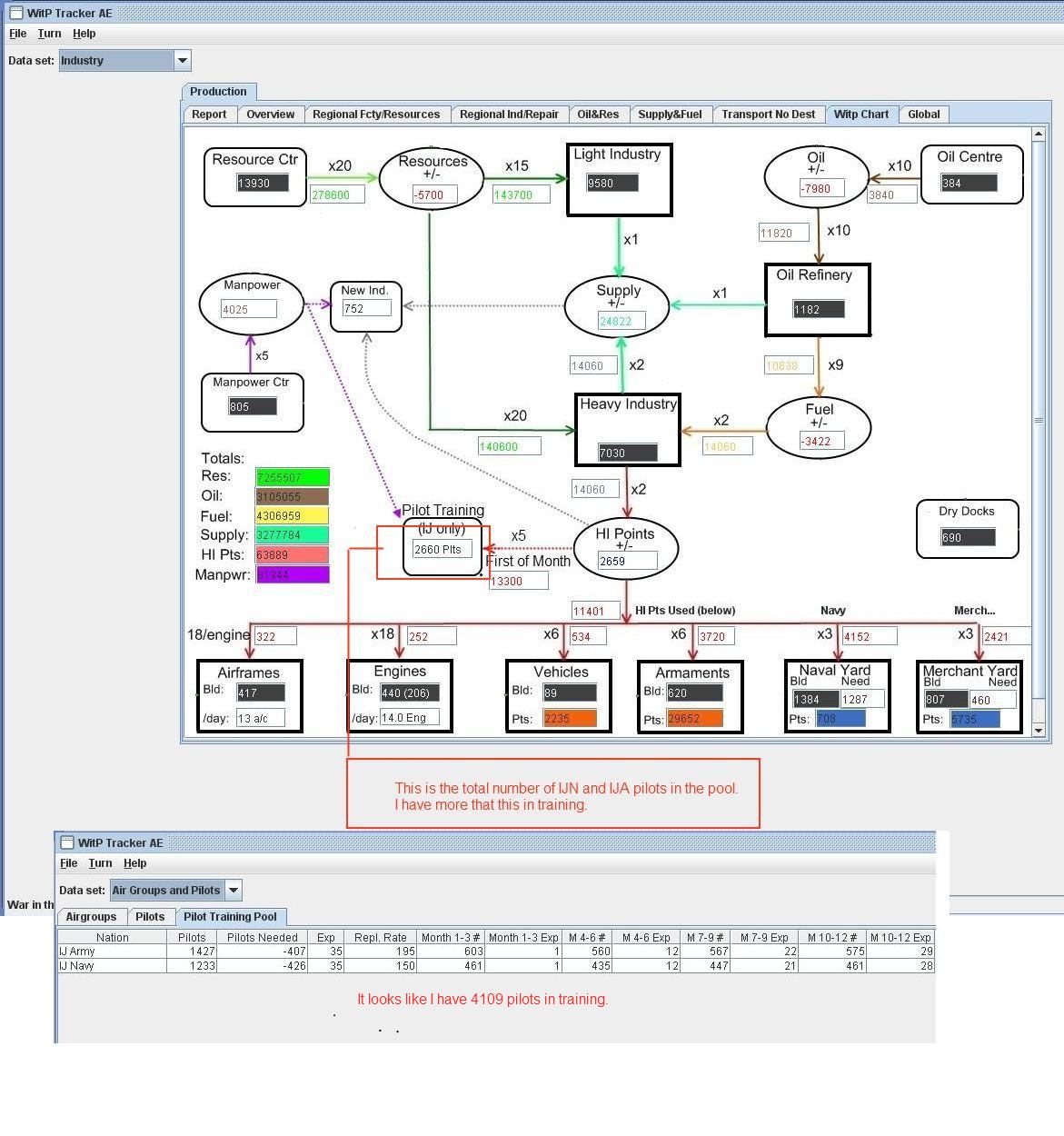Open the Help menu in main window
The height and width of the screenshot is (1136, 1064).
pos(85,34)
